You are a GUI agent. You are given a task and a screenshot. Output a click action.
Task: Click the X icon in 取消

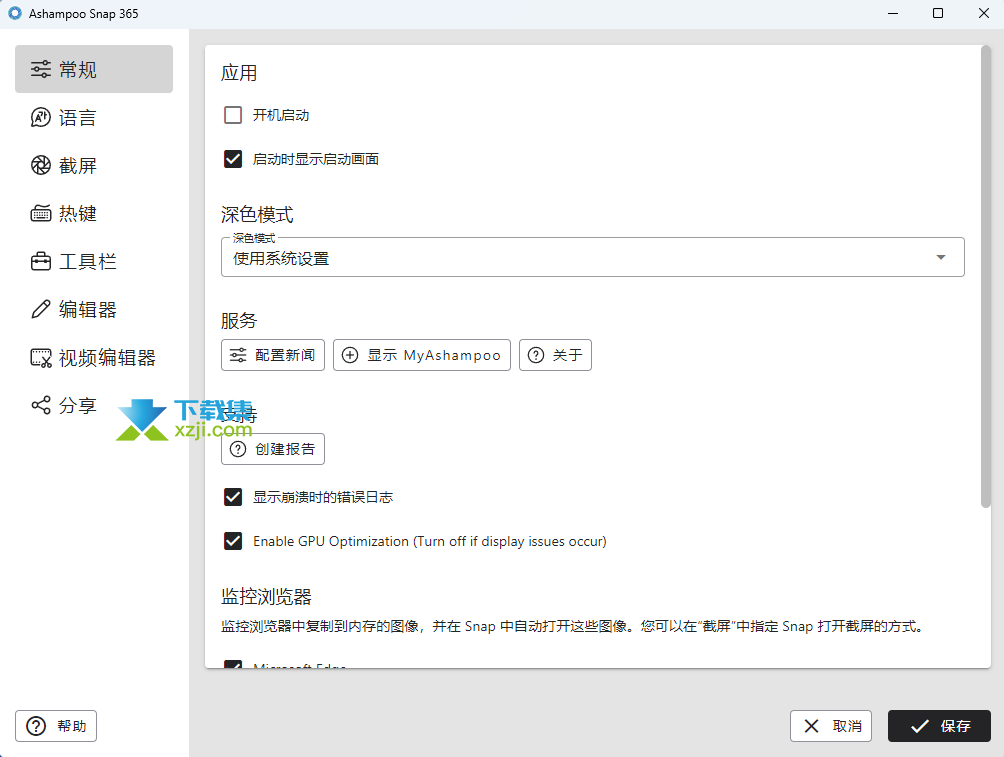click(x=811, y=726)
